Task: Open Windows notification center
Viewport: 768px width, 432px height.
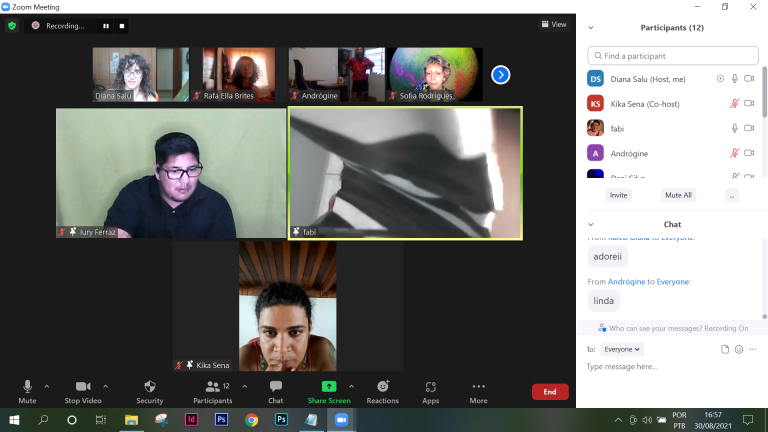Action: [748, 420]
